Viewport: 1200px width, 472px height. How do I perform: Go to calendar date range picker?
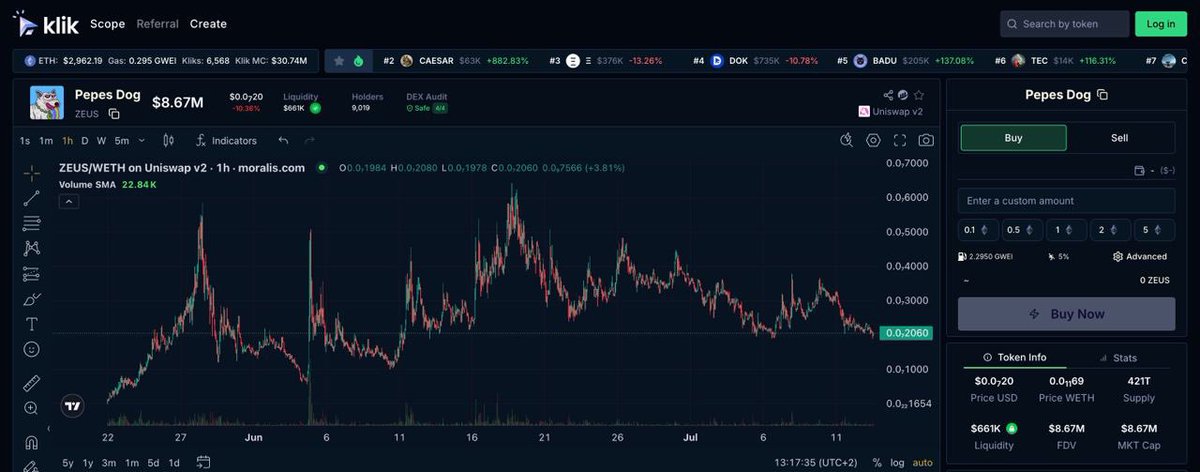pos(203,462)
